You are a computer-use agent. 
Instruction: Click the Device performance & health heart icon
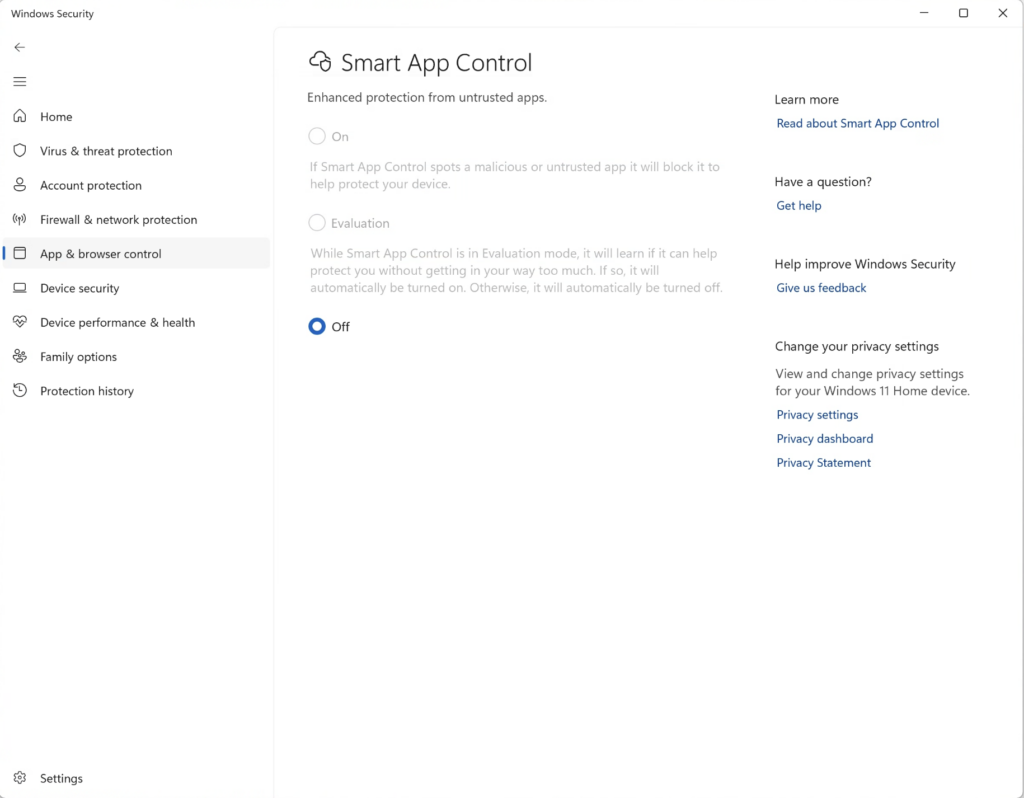click(x=19, y=322)
